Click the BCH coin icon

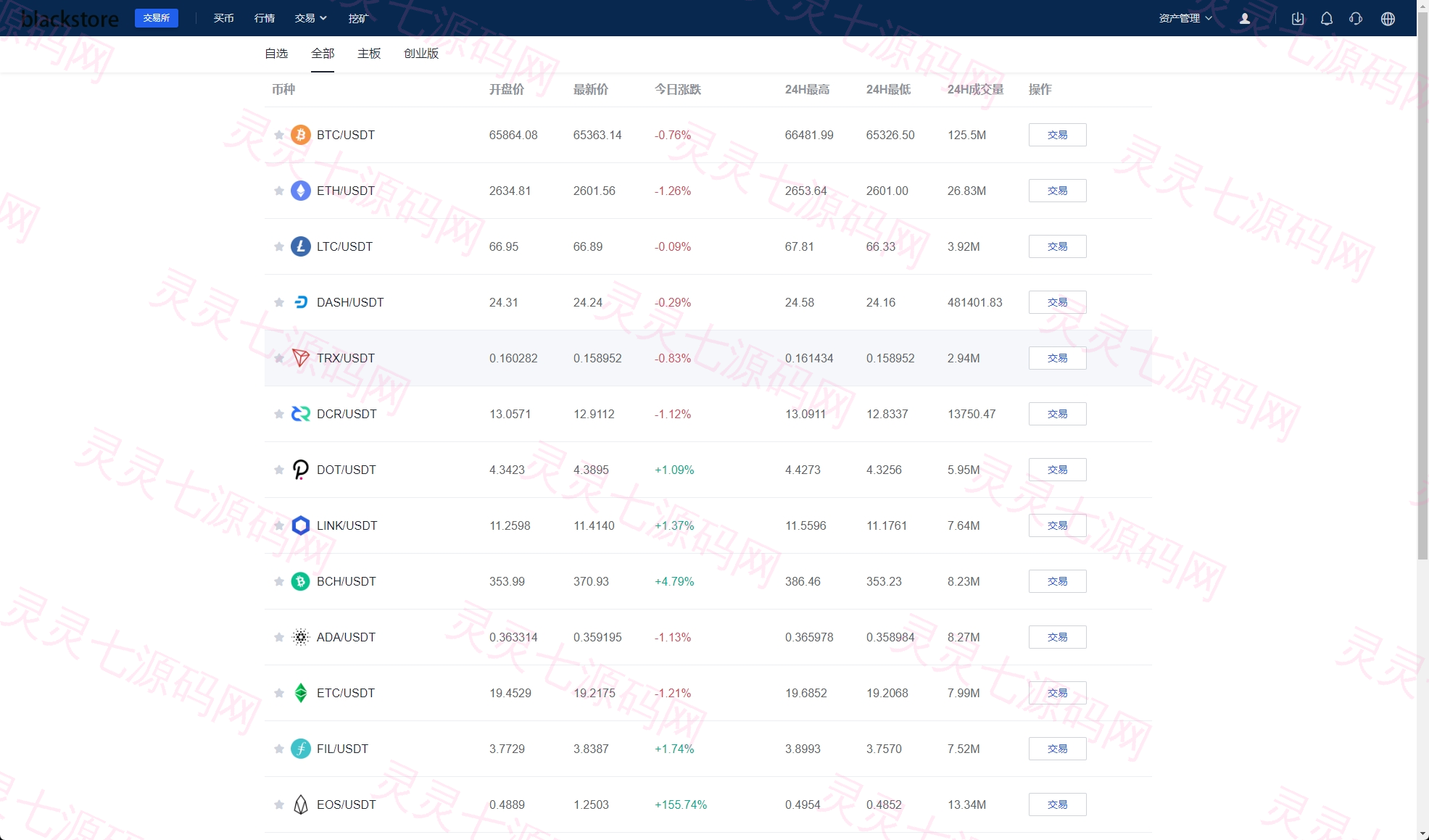pos(301,581)
